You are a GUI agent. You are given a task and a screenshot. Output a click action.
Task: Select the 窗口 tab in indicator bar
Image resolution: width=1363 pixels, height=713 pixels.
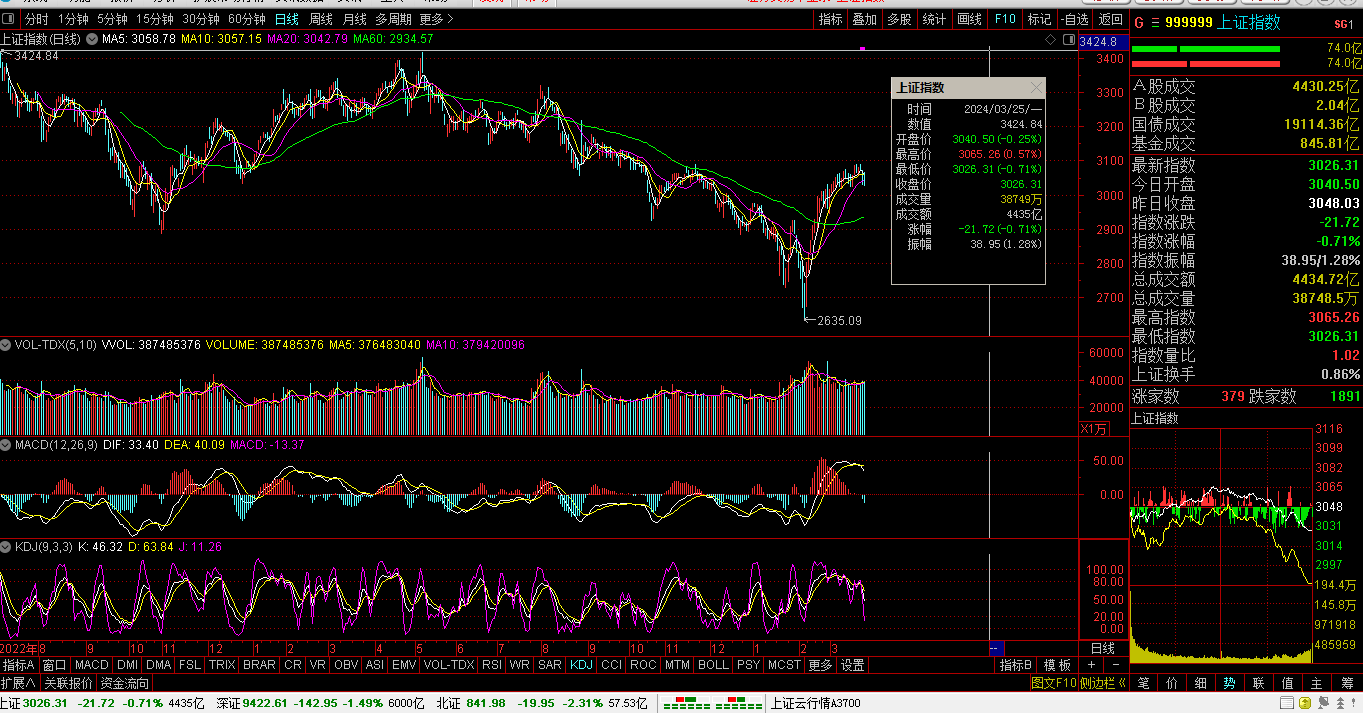[54, 665]
